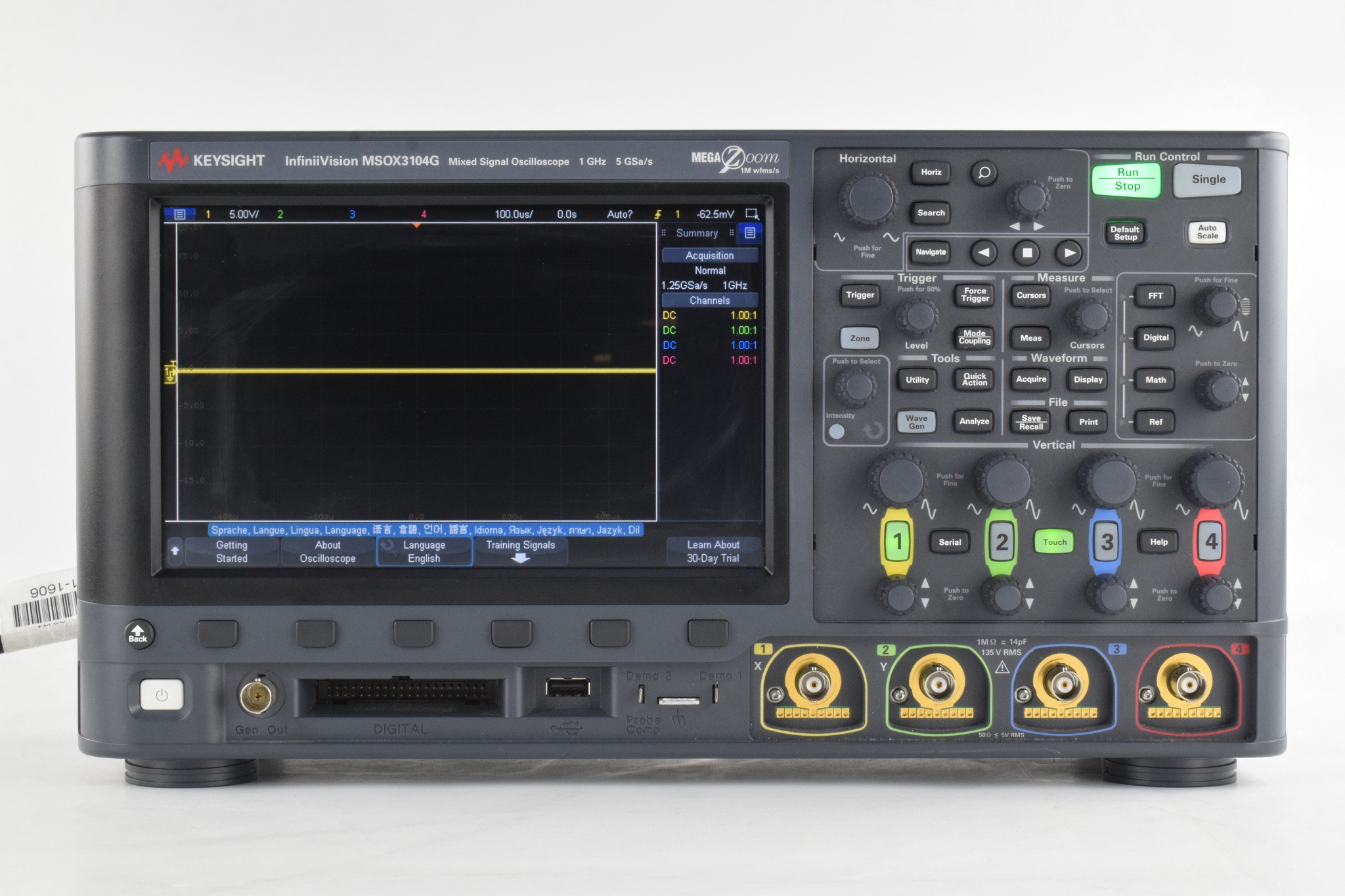The width and height of the screenshot is (1345, 896).
Task: Click the Meas button
Action: (x=1030, y=338)
